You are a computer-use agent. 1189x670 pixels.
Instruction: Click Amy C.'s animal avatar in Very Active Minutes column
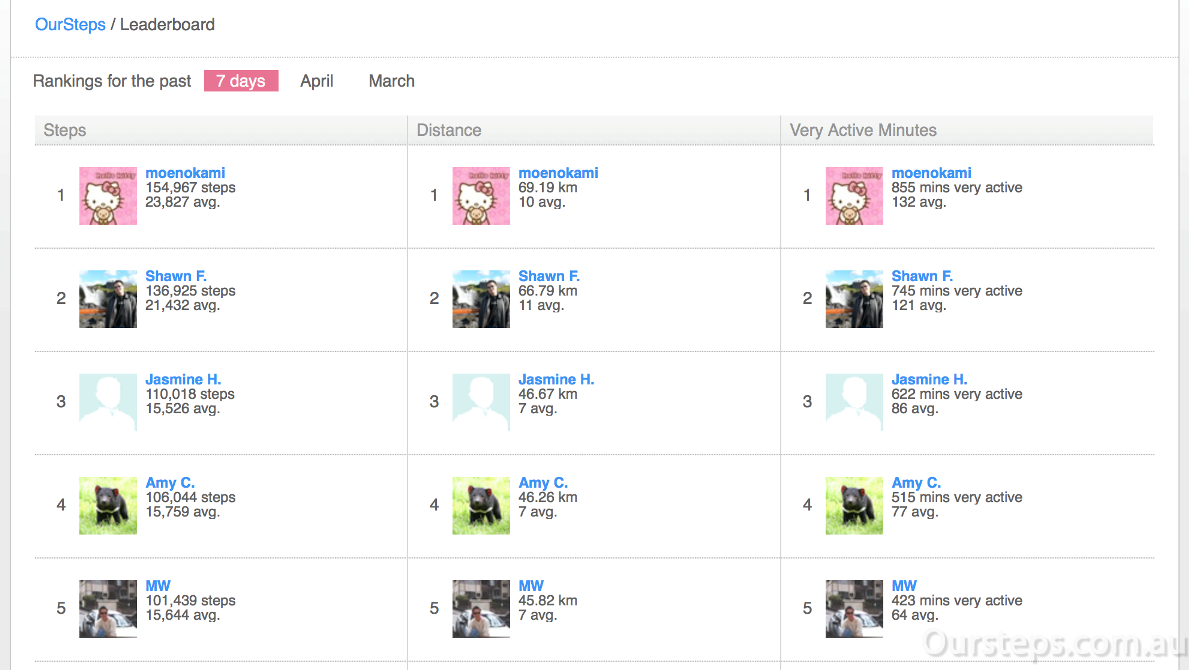[x=854, y=505]
